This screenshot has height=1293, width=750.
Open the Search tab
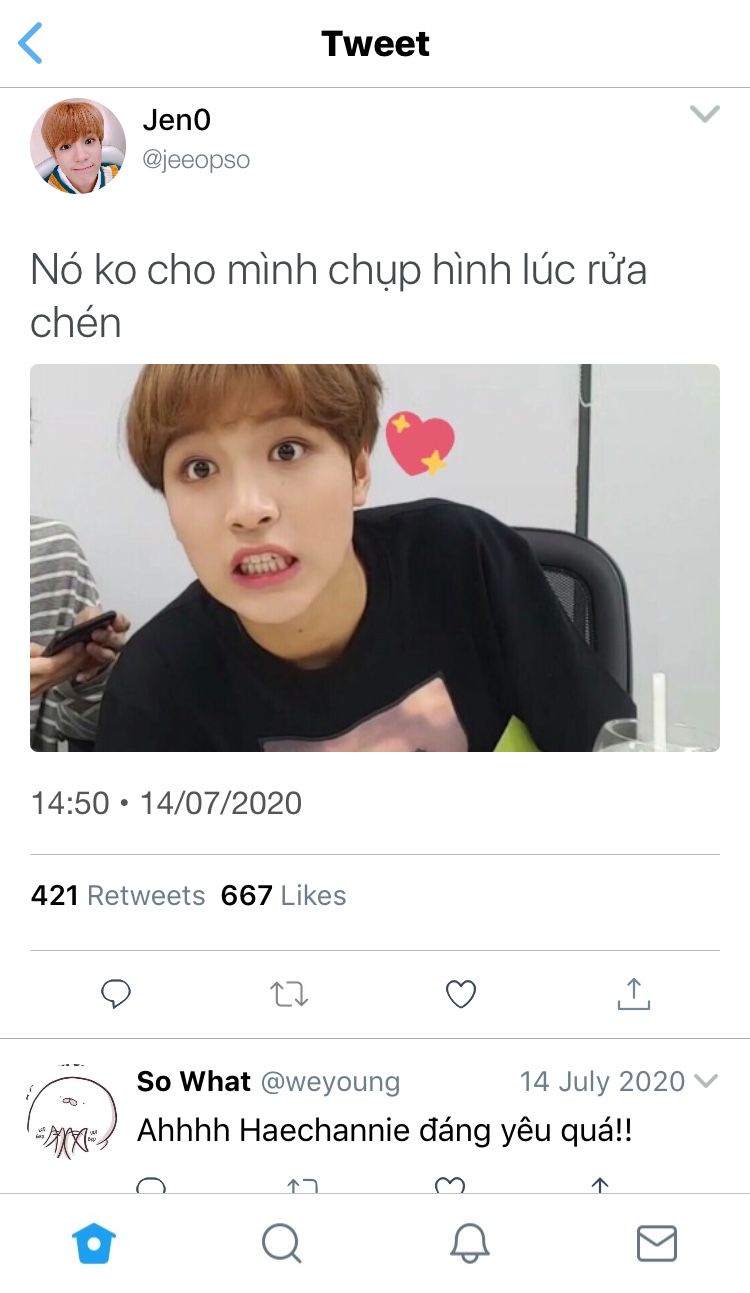pyautogui.click(x=281, y=1243)
